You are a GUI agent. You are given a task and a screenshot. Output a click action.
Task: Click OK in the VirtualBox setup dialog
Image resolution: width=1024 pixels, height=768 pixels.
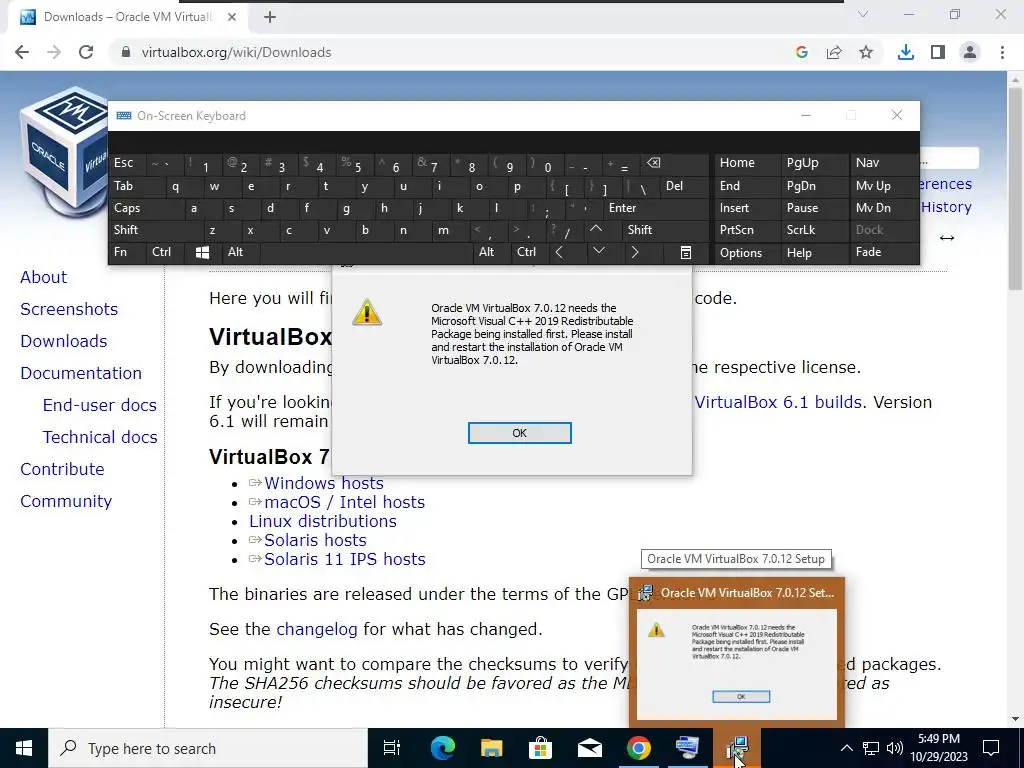[519, 433]
